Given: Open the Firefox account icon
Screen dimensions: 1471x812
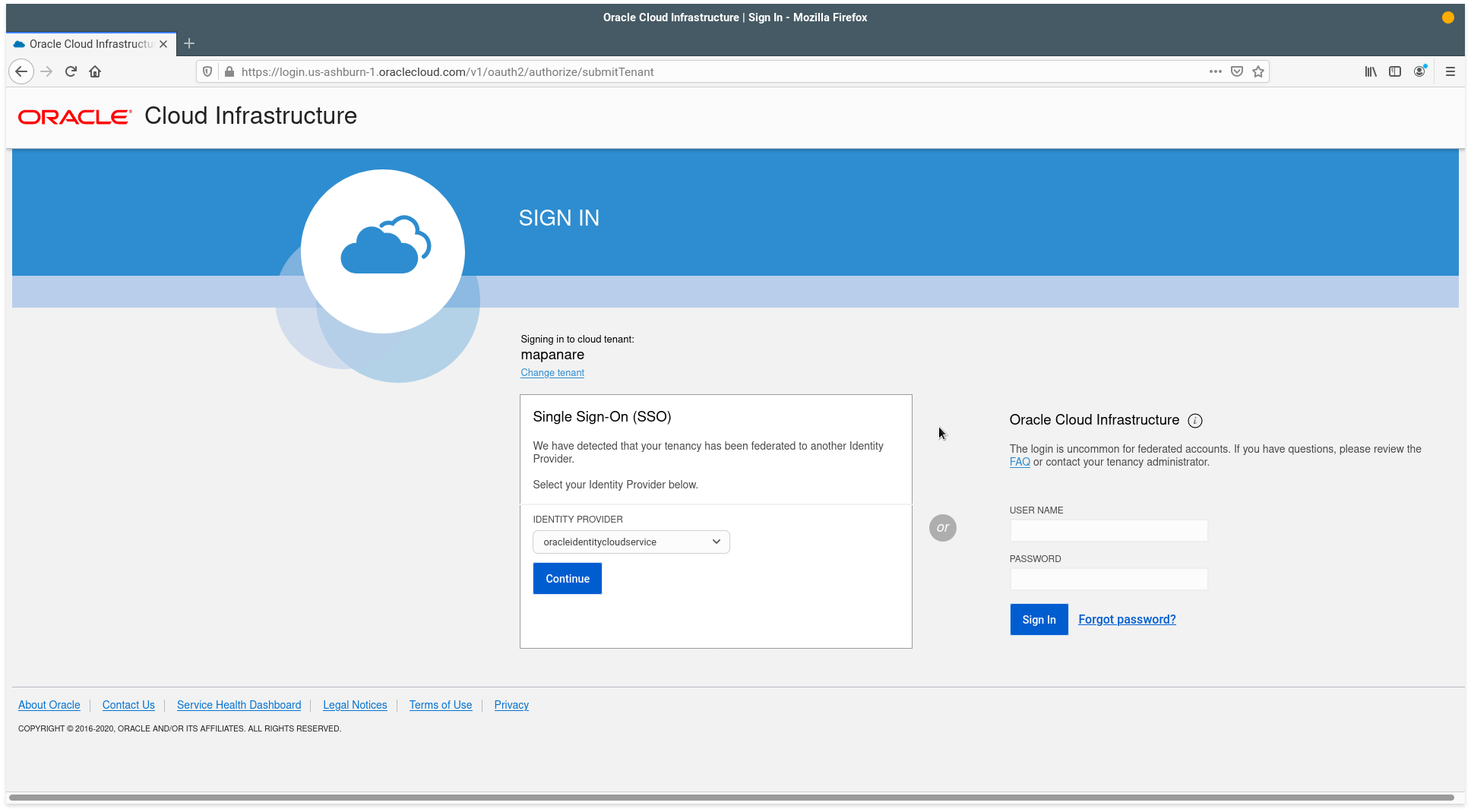Looking at the screenshot, I should click(x=1419, y=71).
